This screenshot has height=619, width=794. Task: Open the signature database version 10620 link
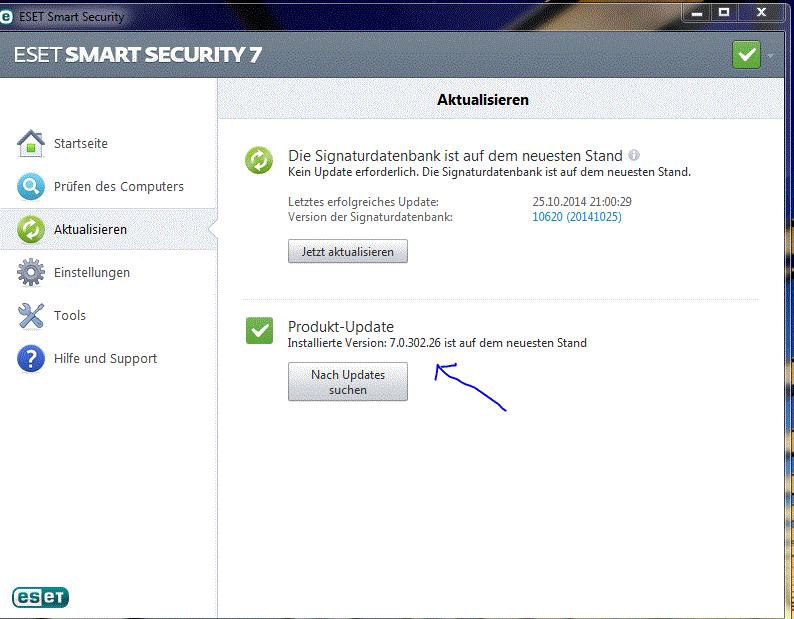577,217
